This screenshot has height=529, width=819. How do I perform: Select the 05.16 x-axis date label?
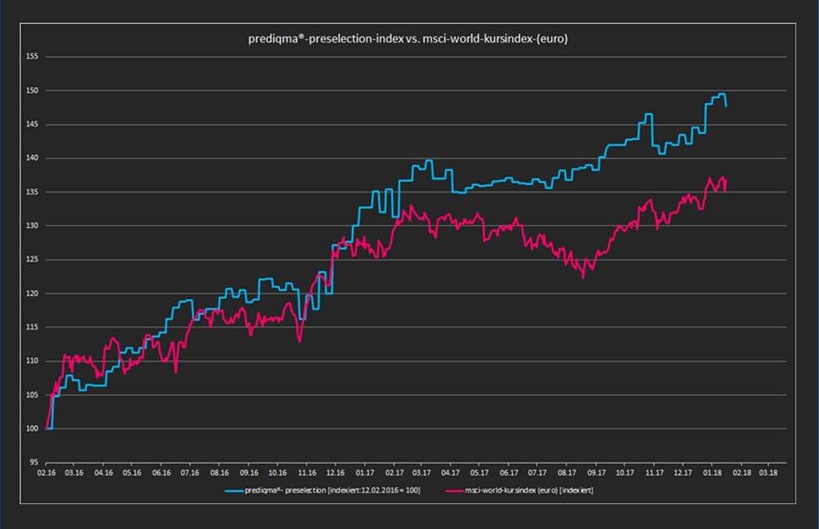pyautogui.click(x=133, y=471)
